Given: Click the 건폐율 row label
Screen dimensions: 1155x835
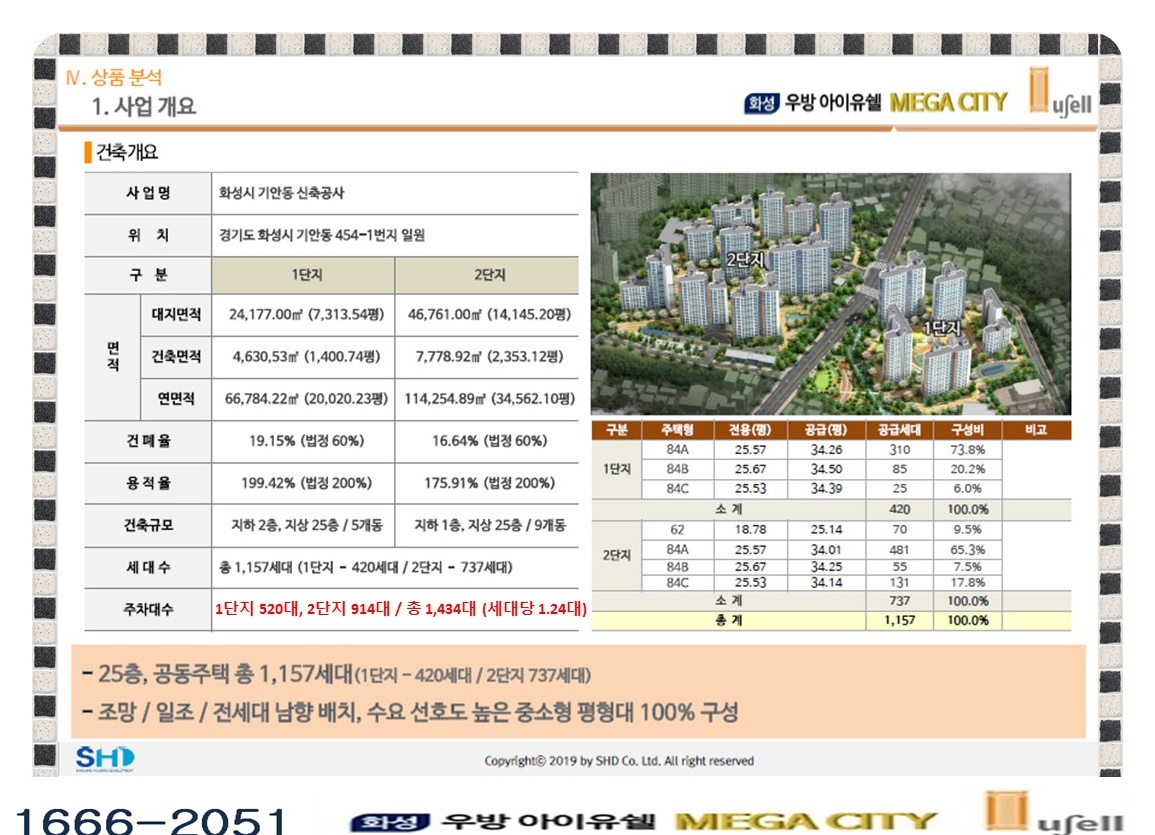Looking at the screenshot, I should (148, 440).
